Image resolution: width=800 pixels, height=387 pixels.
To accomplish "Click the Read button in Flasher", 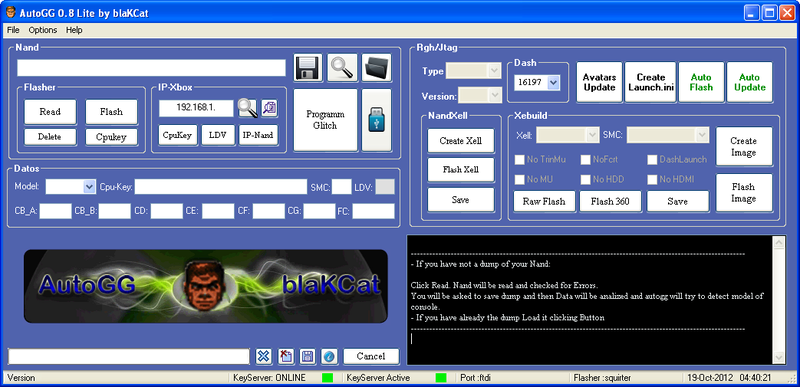I will 50,112.
